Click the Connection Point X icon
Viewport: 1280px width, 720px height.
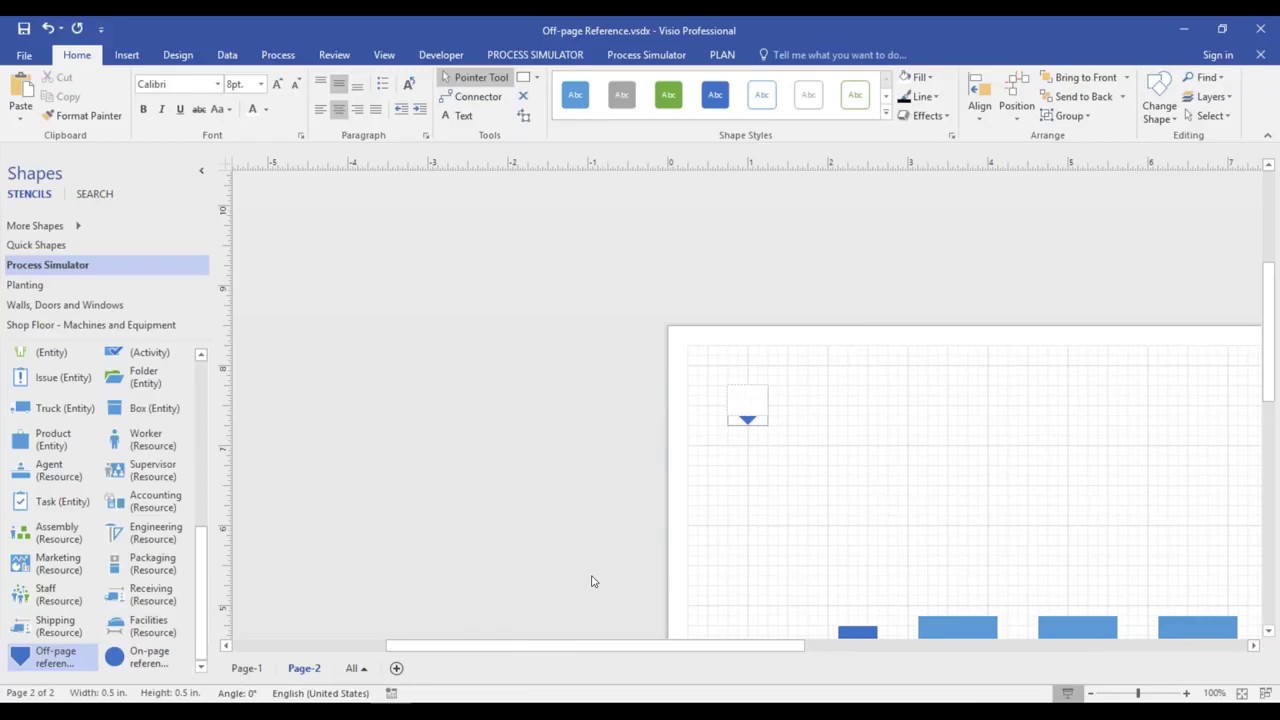523,96
